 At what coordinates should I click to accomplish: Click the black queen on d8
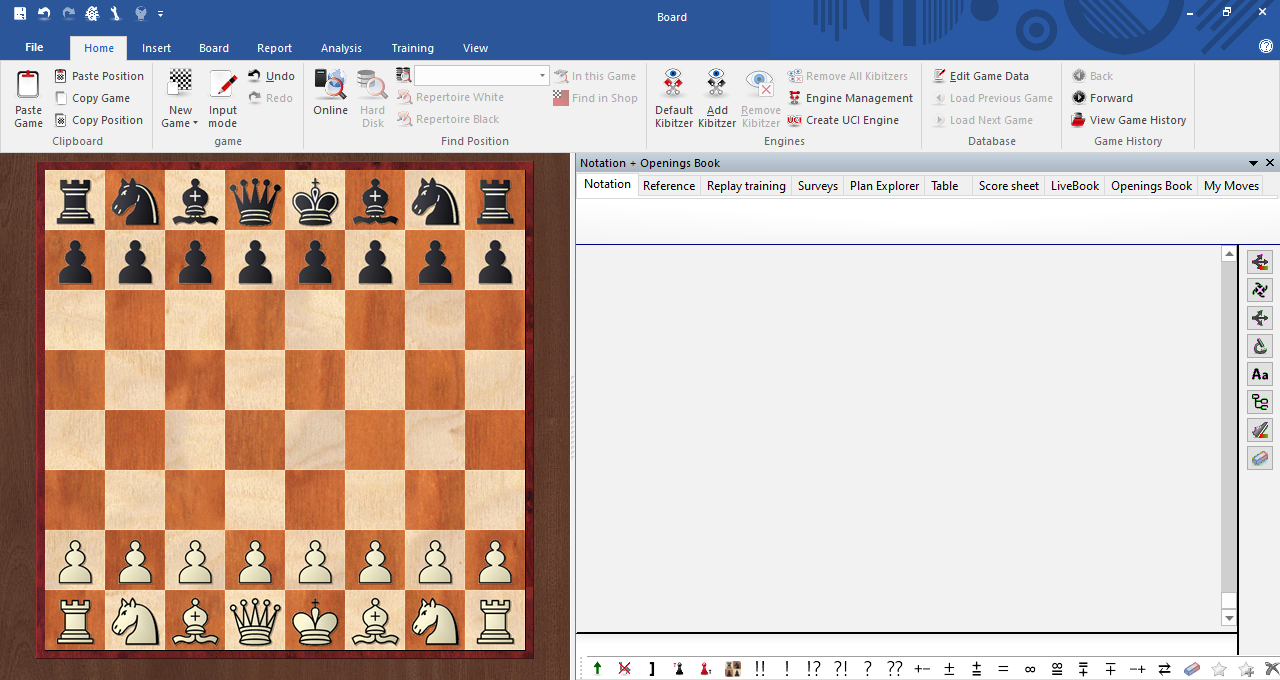pyautogui.click(x=255, y=200)
